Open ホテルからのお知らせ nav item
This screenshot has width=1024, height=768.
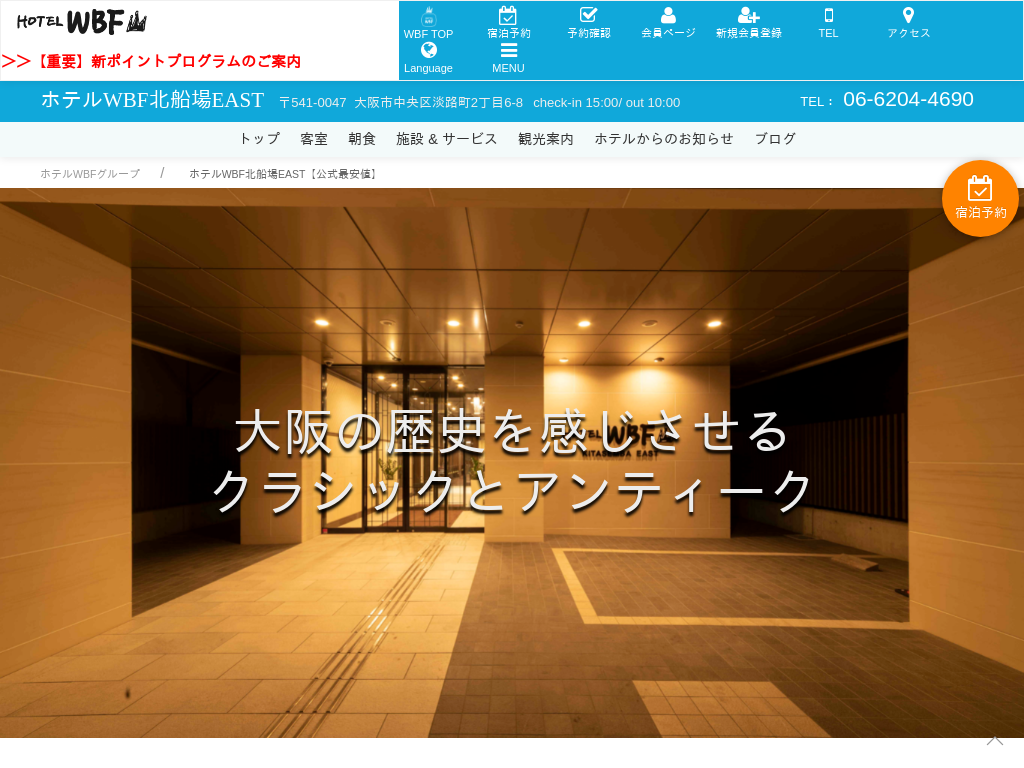click(664, 138)
